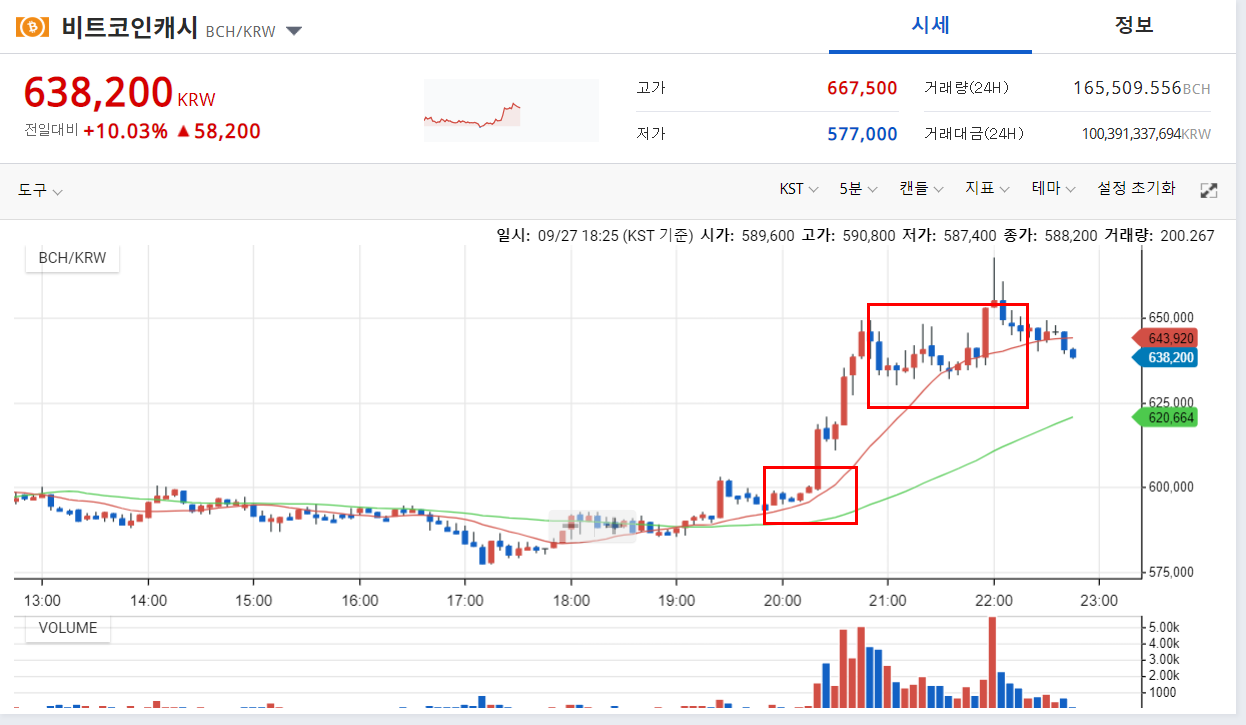This screenshot has height=725, width=1246.
Task: Click the 165,509.556 BCH 24H volume
Action: pyautogui.click(x=1141, y=88)
